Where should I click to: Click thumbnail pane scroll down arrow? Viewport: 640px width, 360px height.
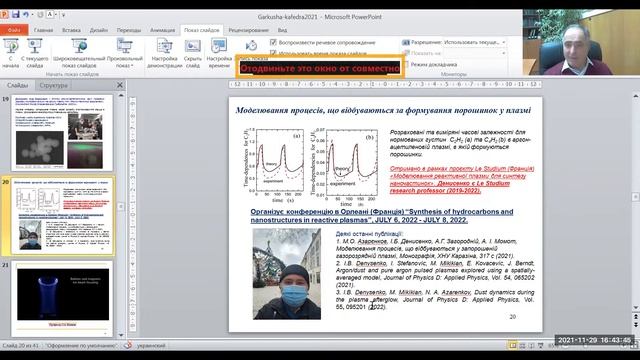tap(121, 335)
